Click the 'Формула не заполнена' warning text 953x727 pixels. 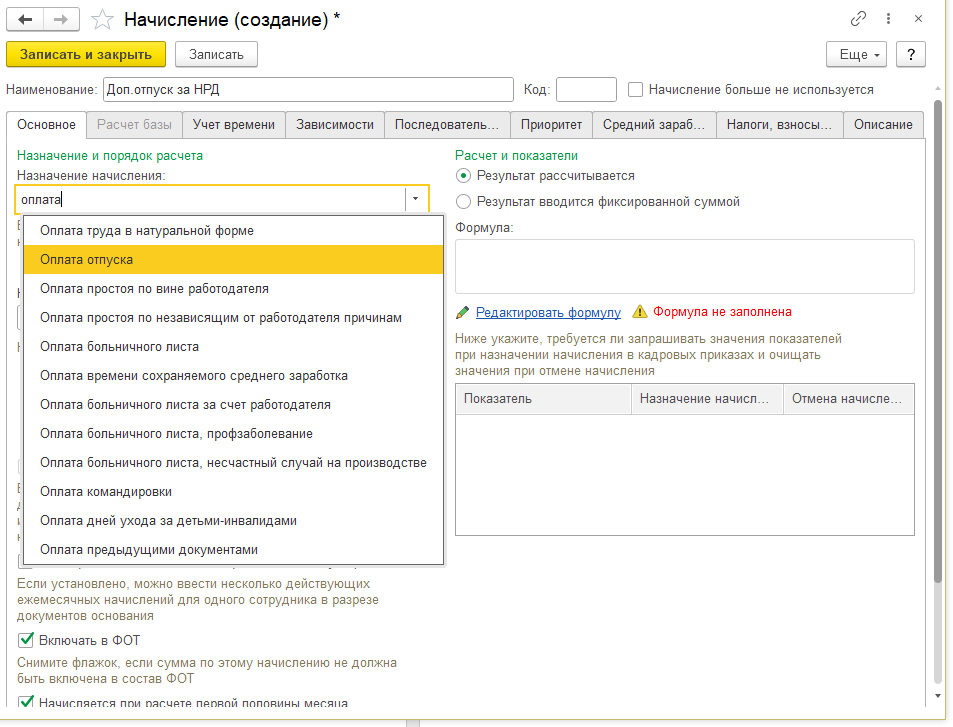[722, 312]
